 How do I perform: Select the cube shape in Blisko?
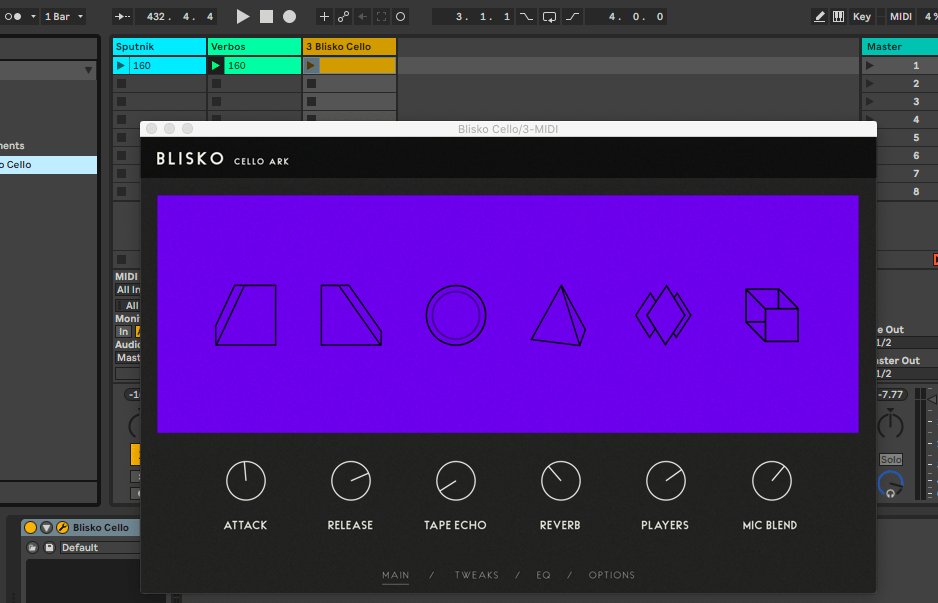click(x=772, y=315)
